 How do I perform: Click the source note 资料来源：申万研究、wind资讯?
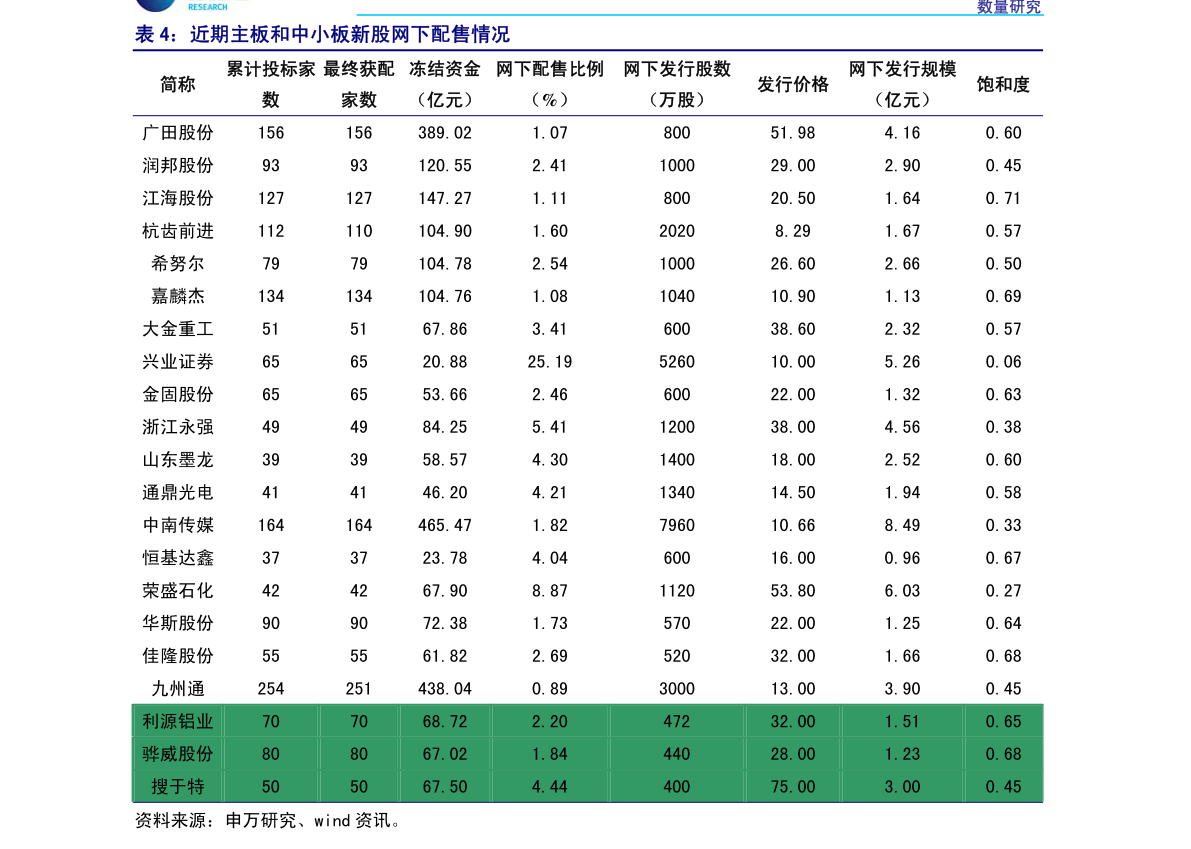[267, 820]
